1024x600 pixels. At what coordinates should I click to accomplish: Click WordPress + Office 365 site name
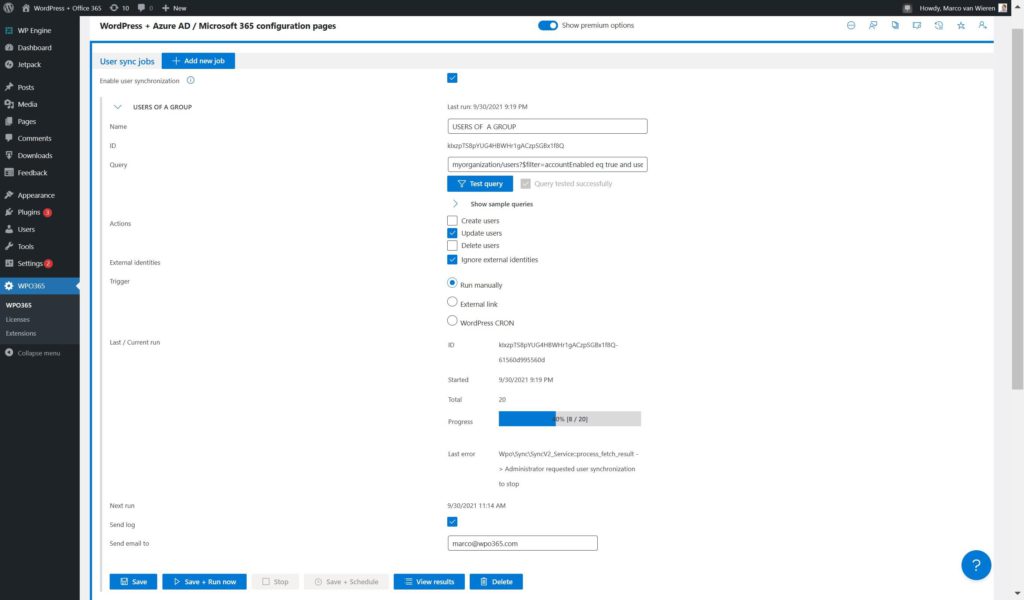coord(67,8)
